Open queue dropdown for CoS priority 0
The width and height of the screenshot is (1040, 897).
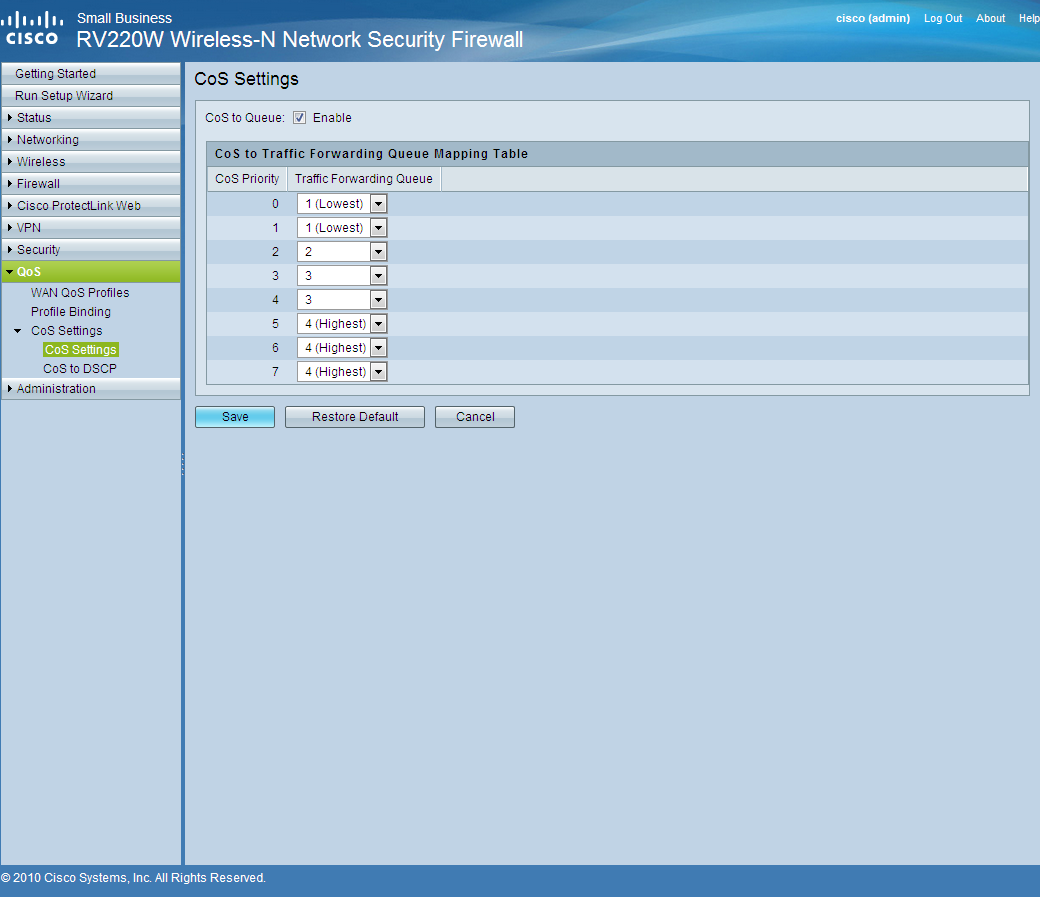click(342, 204)
